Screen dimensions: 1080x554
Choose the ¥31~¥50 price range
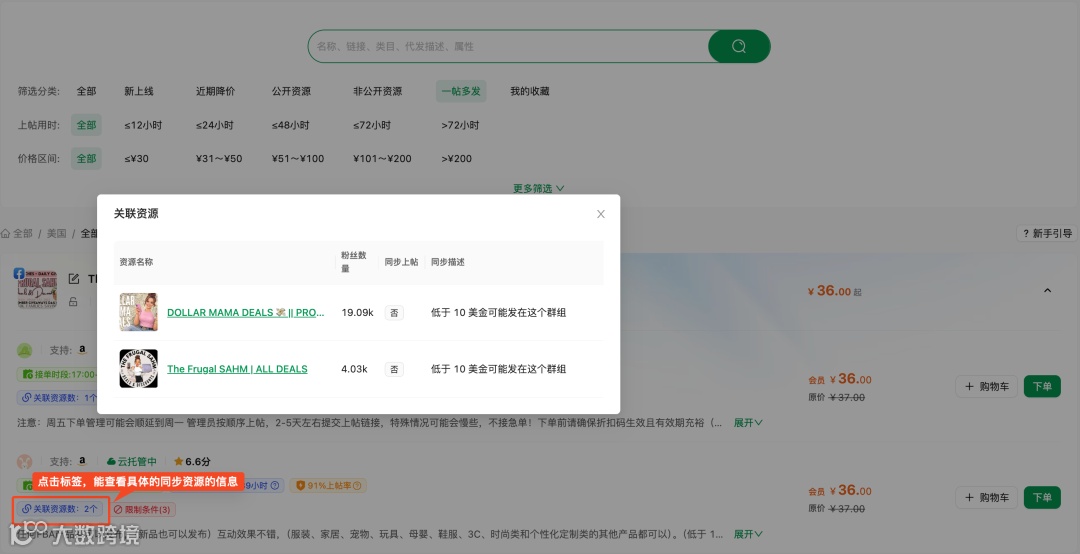(x=219, y=158)
